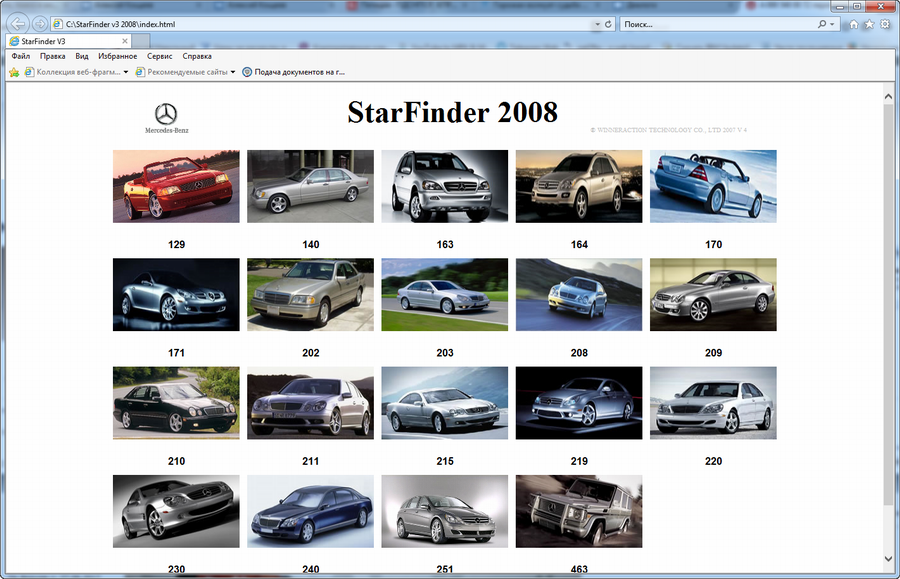The height and width of the screenshot is (579, 900).
Task: Open Рекомендуемые сайты favorites bar item
Action: pyautogui.click(x=182, y=72)
